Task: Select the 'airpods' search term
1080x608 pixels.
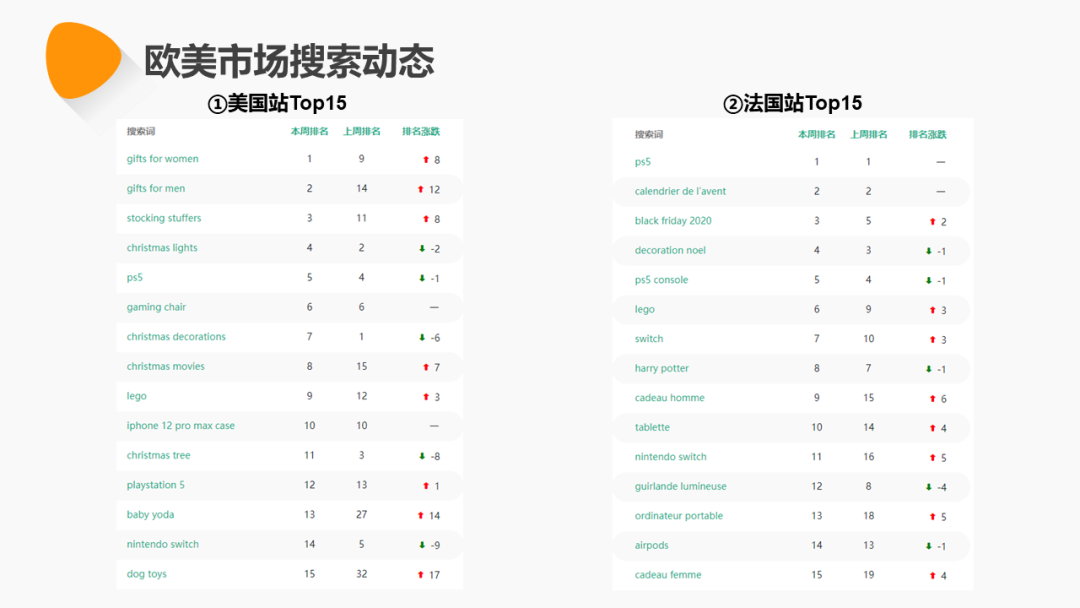Action: point(652,545)
